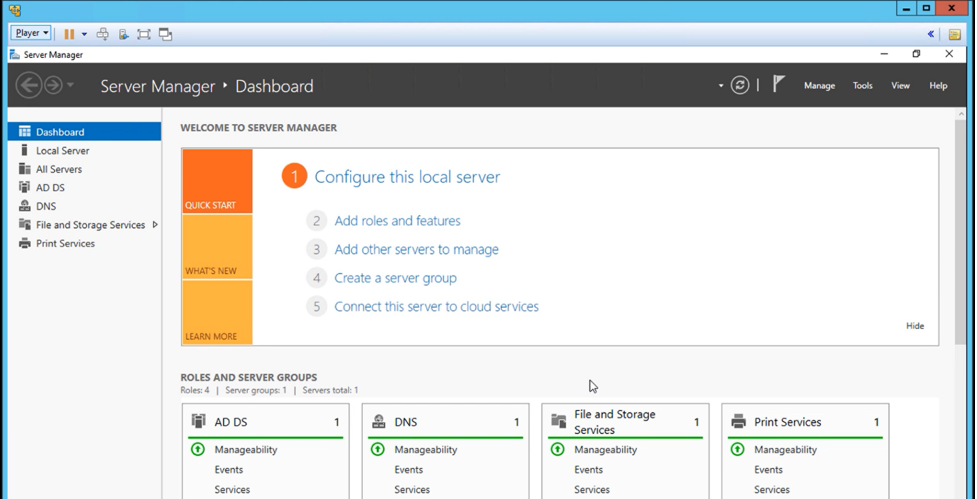Viewport: 977px width, 499px height.
Task: Open the Manage menu
Action: 819,86
